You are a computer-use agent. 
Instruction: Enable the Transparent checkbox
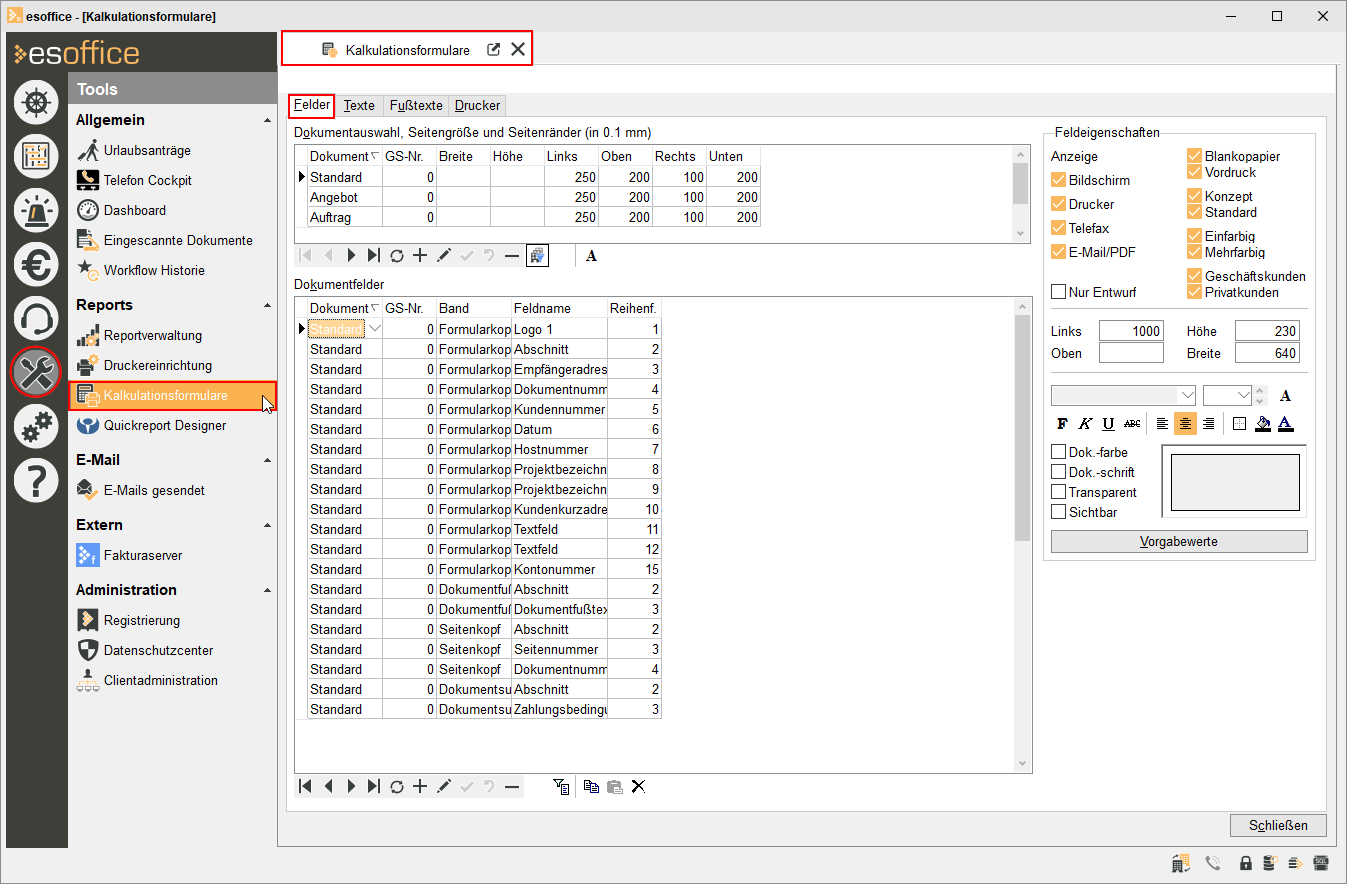(1059, 492)
